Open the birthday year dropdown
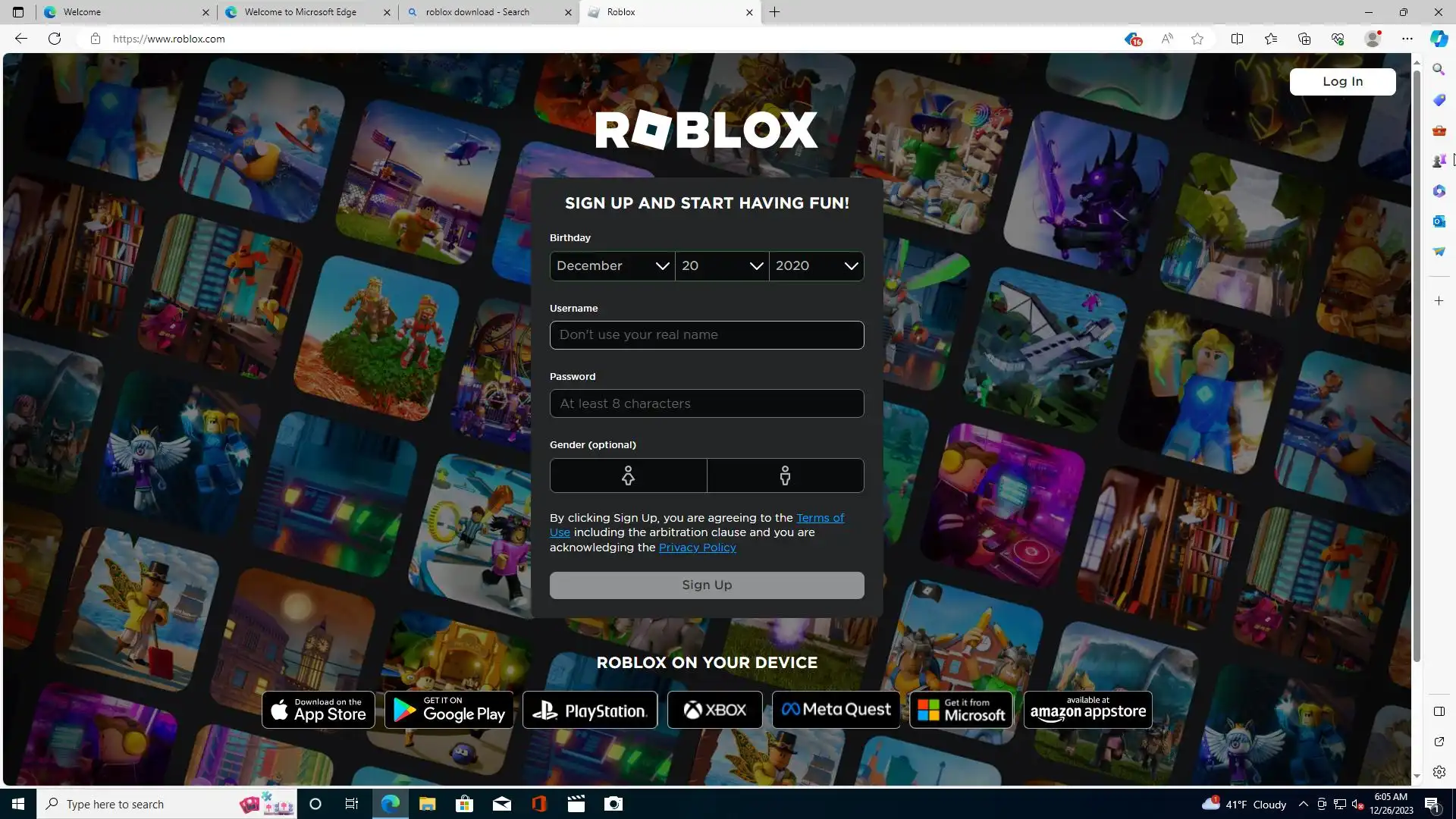 click(x=816, y=266)
